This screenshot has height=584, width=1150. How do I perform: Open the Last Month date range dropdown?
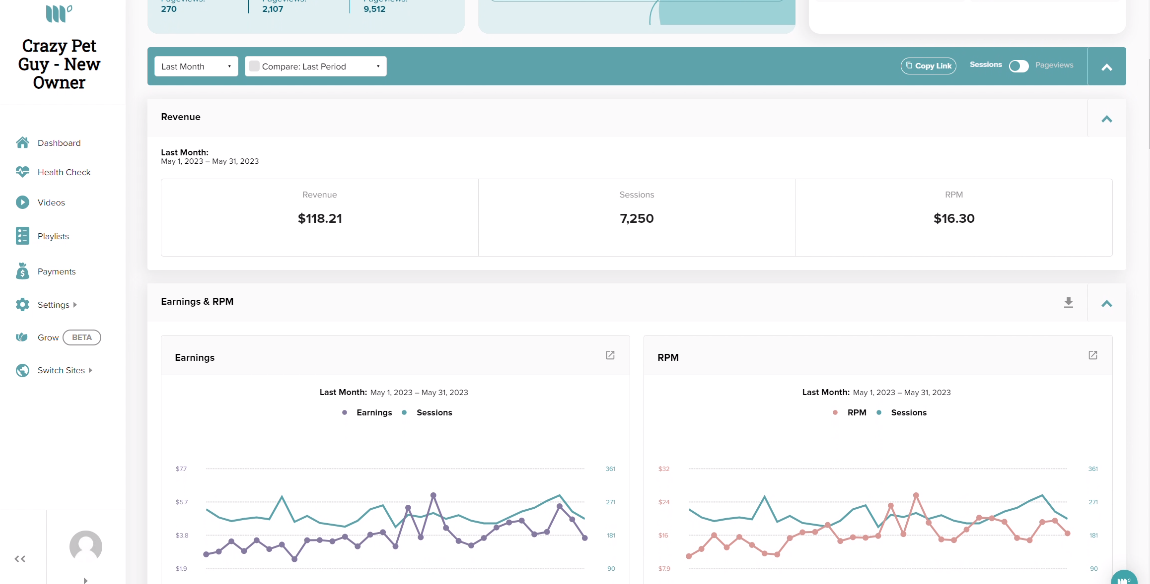(x=196, y=66)
